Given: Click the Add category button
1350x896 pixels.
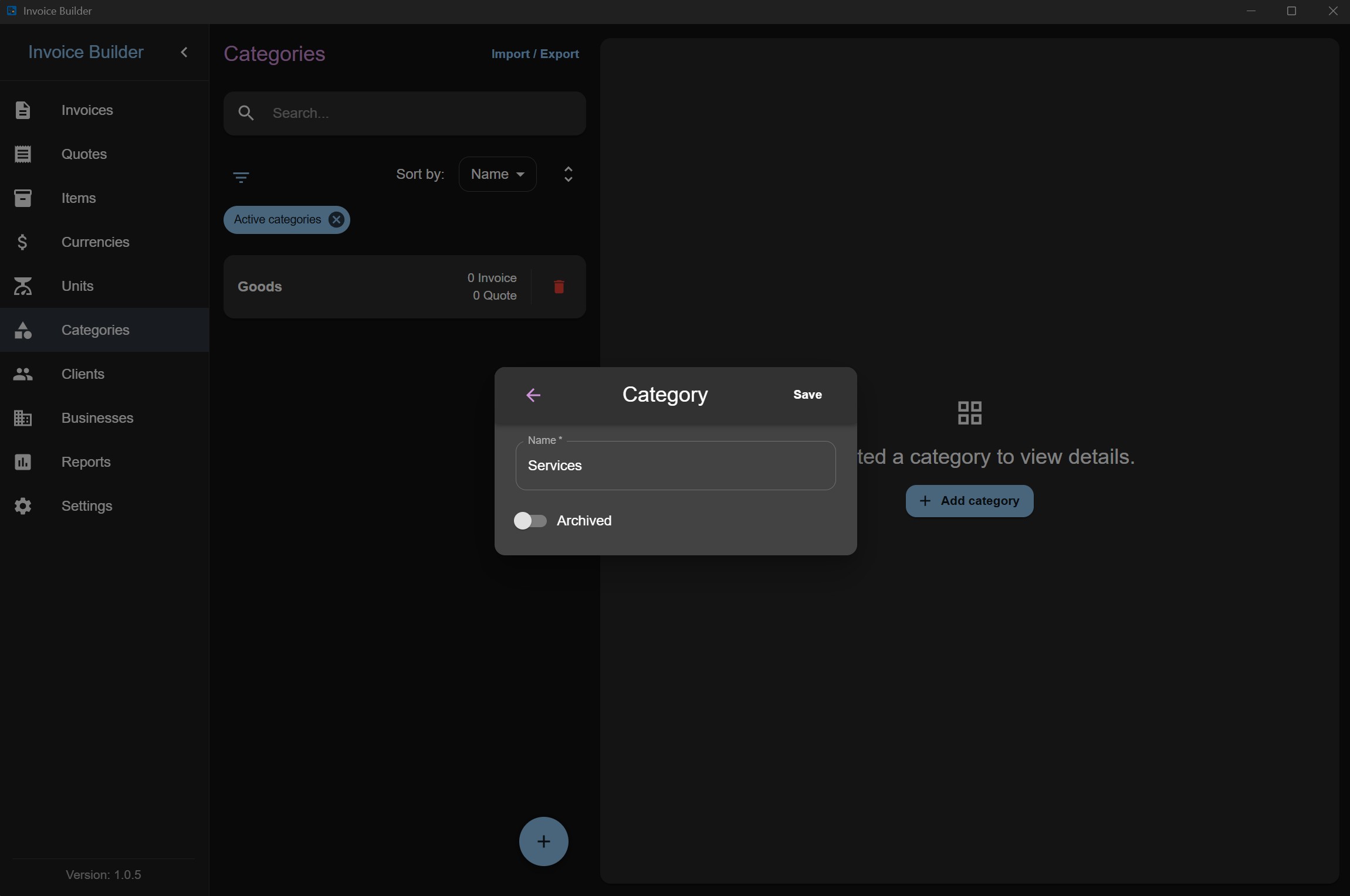Looking at the screenshot, I should 969,501.
